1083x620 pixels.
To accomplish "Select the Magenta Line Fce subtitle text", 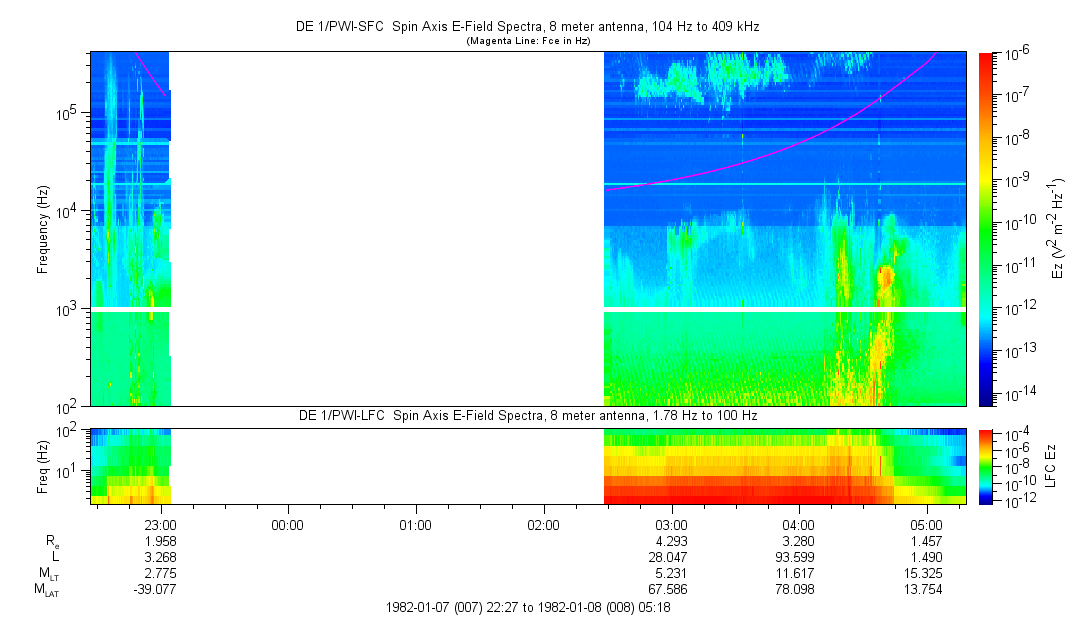I will click(528, 41).
